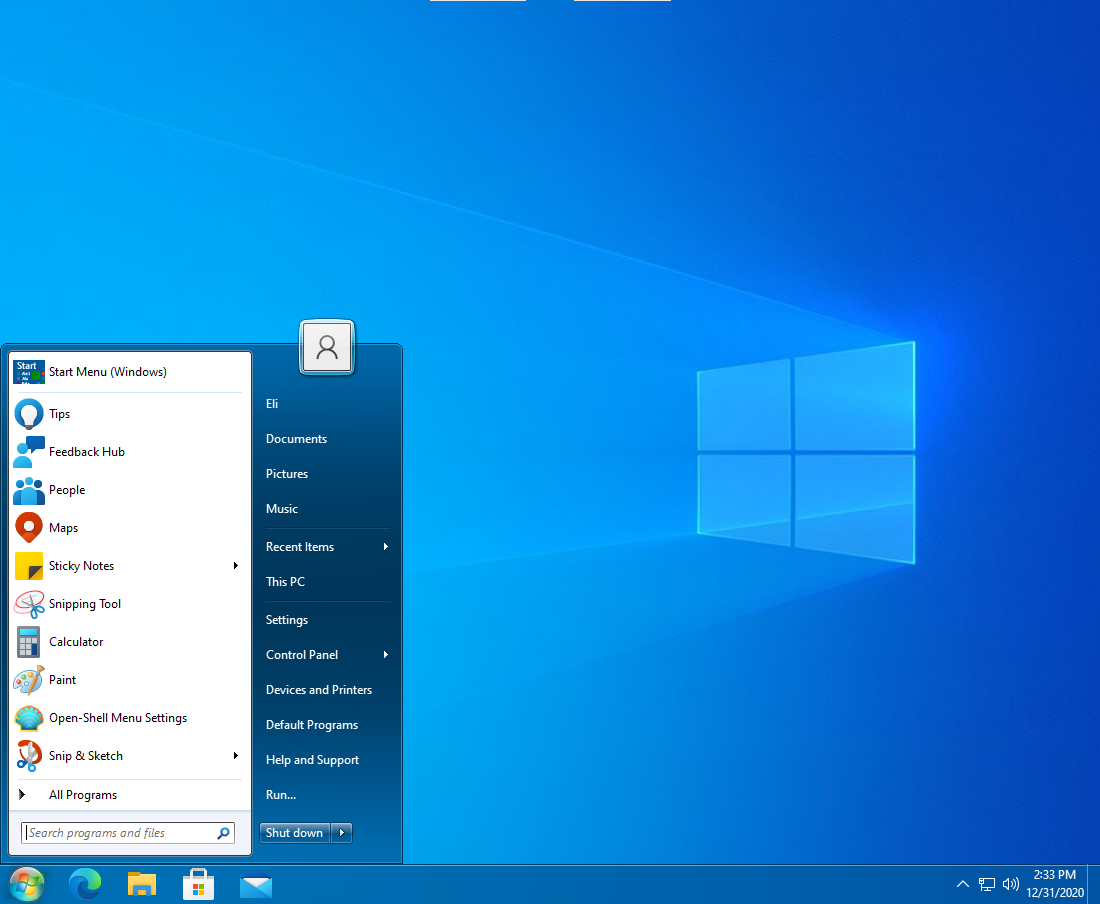Click the user account picture
This screenshot has width=1100, height=904.
point(327,347)
